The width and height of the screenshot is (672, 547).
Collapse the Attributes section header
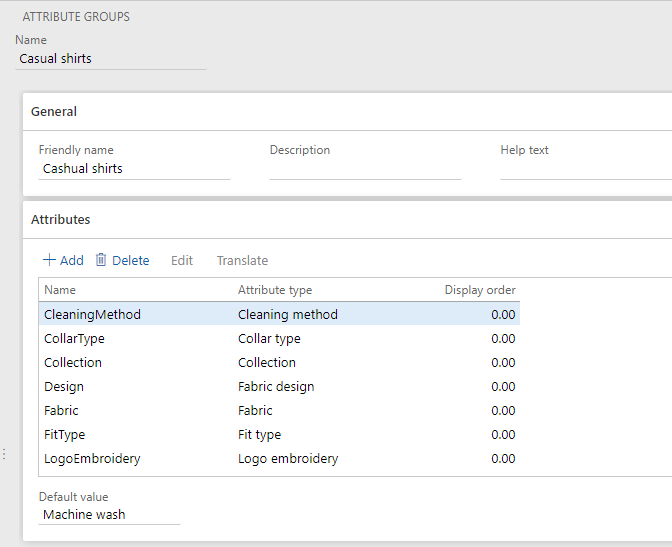60,219
